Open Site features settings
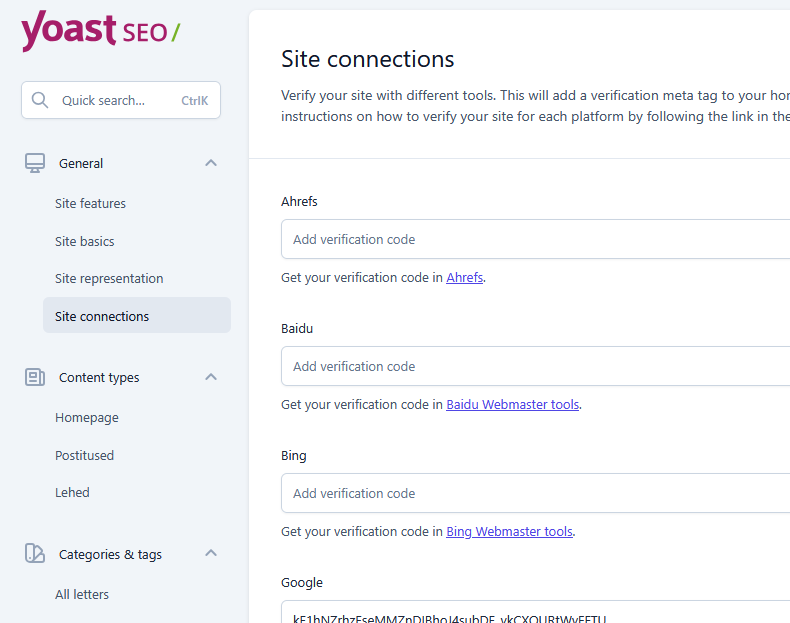Screen dimensions: 790x623 coord(90,203)
